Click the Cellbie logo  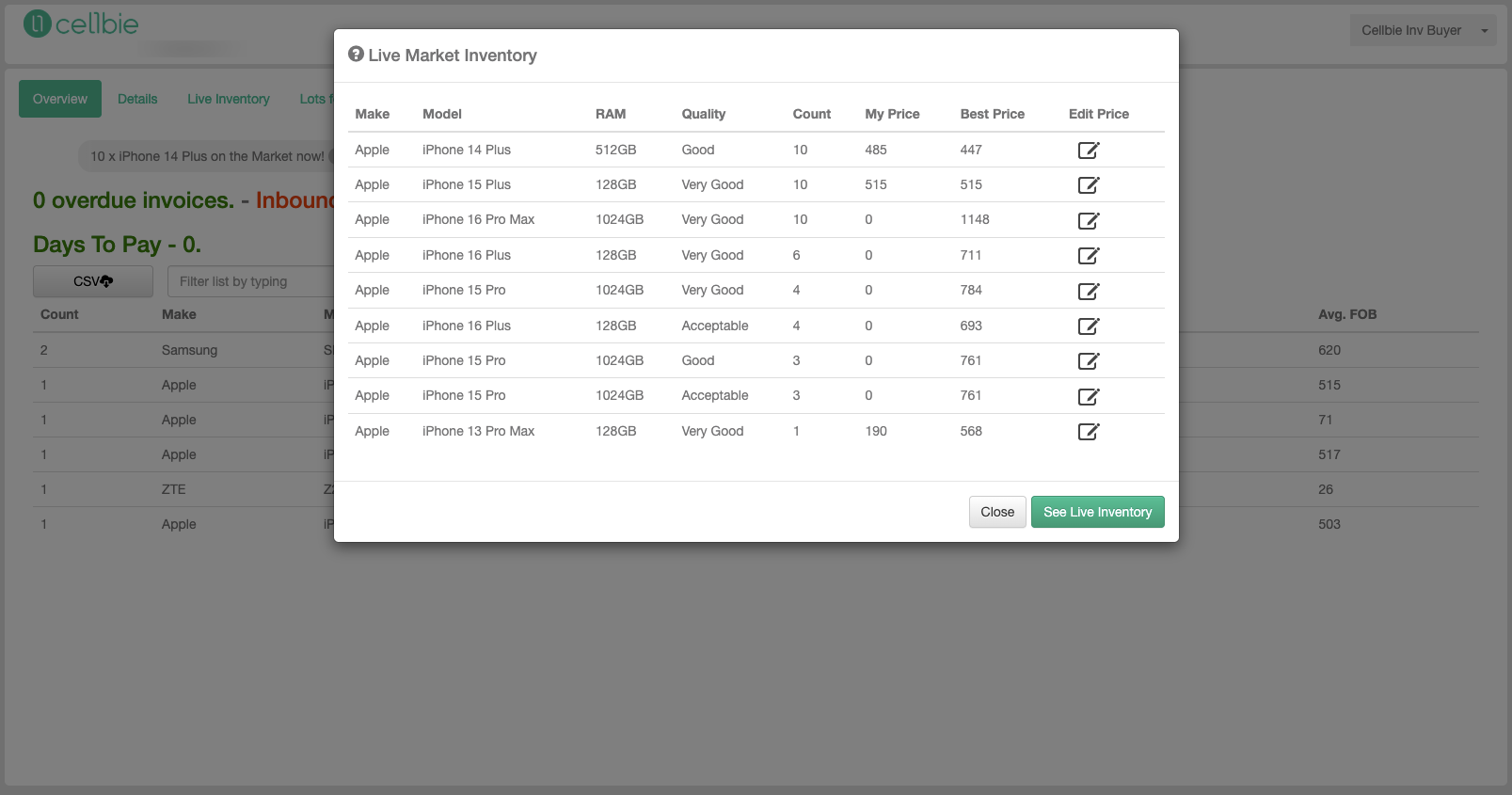[81, 24]
